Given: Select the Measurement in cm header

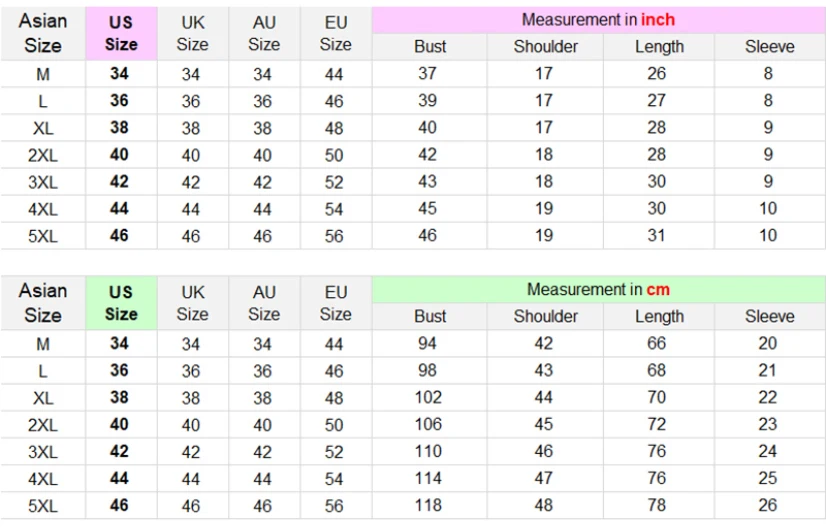Looking at the screenshot, I should coord(598,289).
